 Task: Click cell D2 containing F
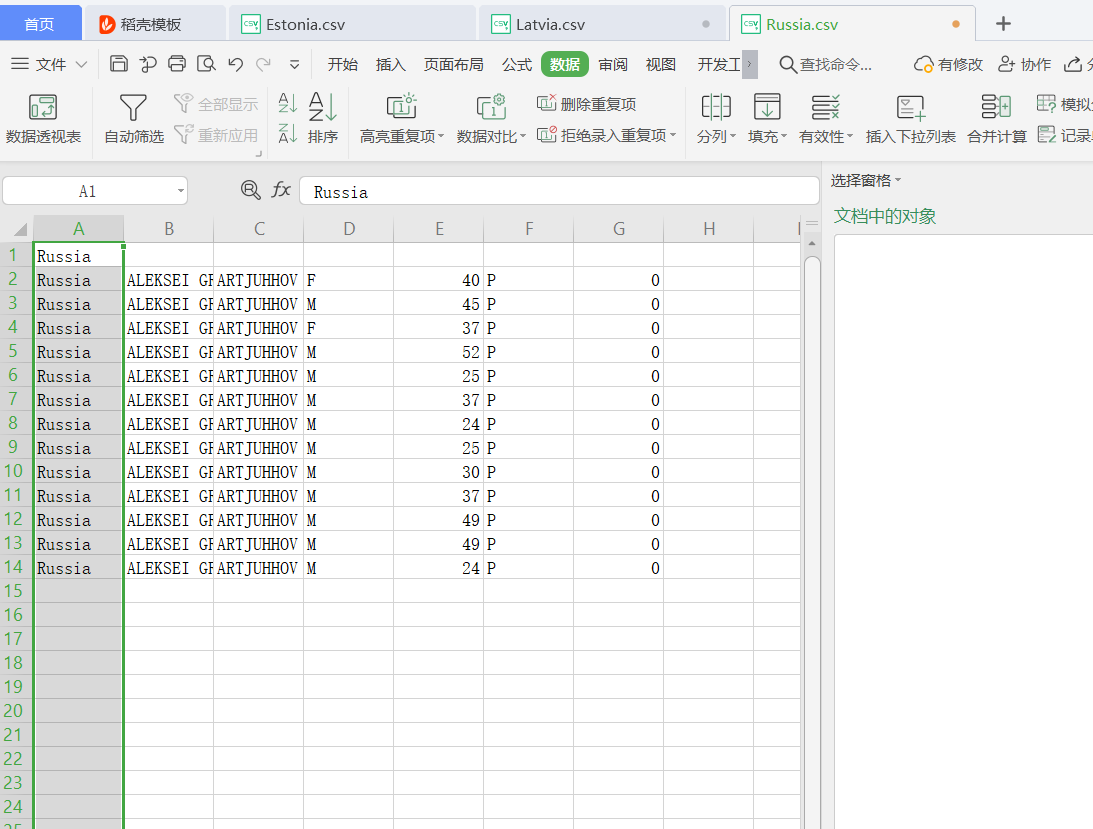pyautogui.click(x=349, y=280)
